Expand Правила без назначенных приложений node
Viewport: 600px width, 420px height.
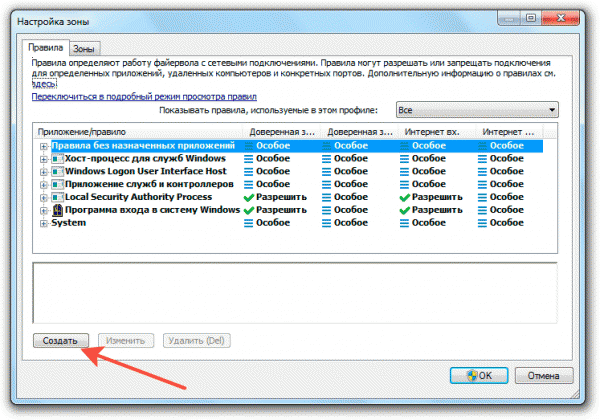[x=44, y=146]
